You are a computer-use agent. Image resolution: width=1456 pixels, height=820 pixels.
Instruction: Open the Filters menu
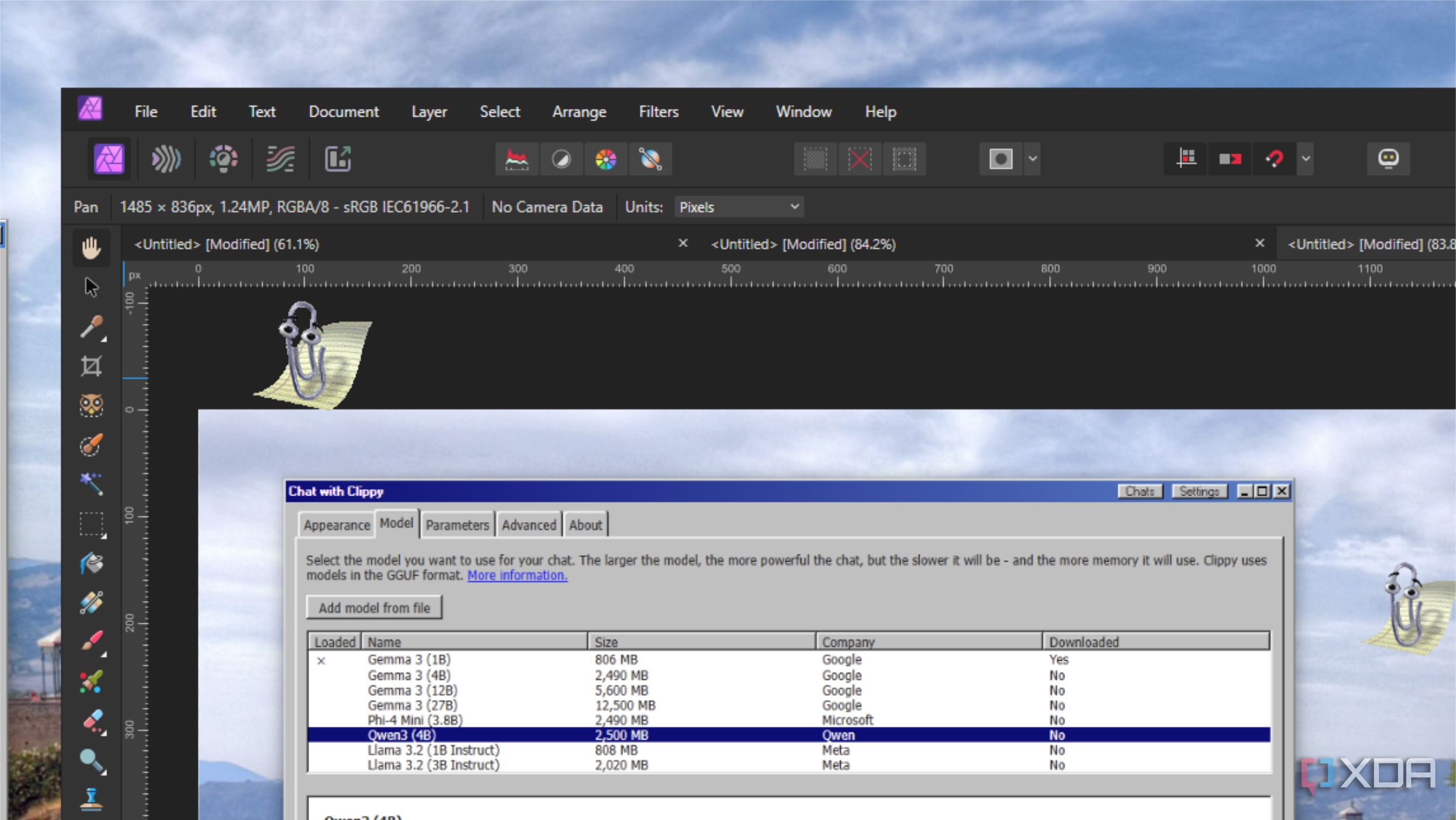pyautogui.click(x=659, y=111)
